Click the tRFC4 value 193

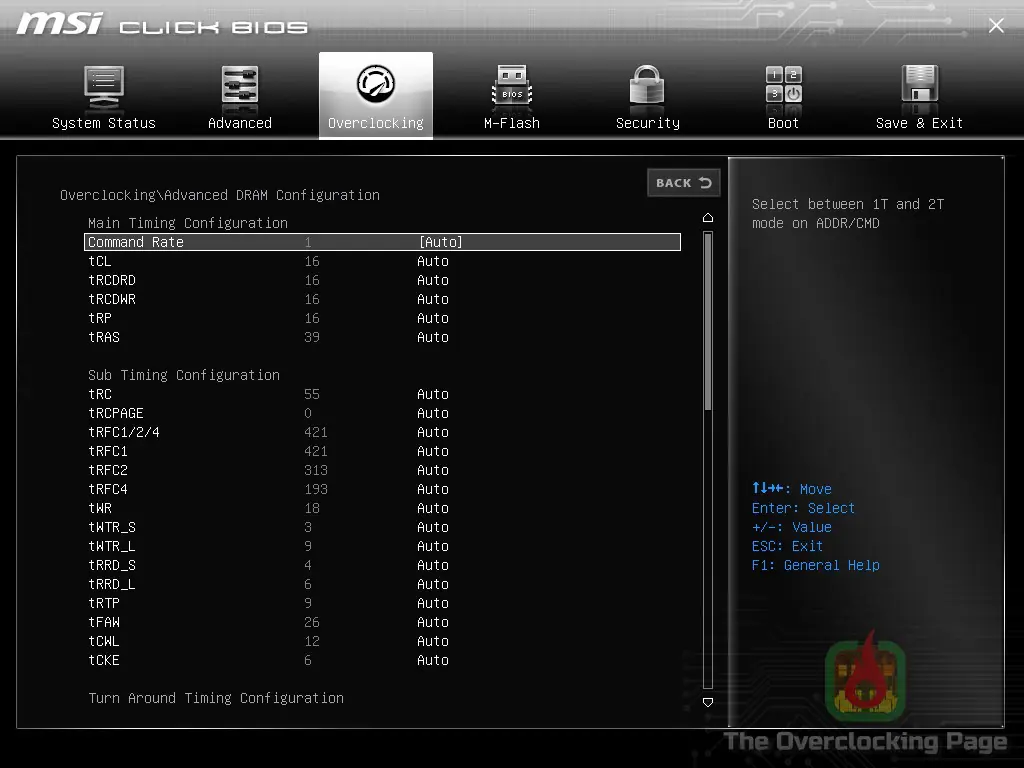(x=316, y=489)
